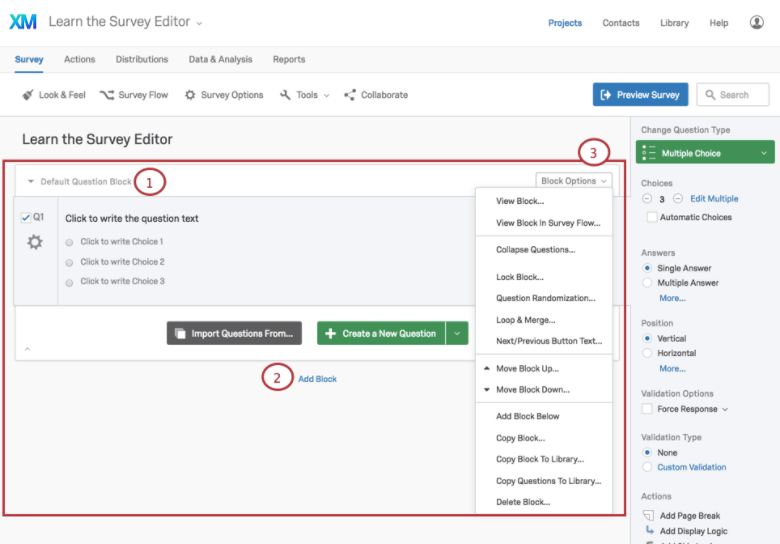Switch to the Data & Analysis tab

220,59
